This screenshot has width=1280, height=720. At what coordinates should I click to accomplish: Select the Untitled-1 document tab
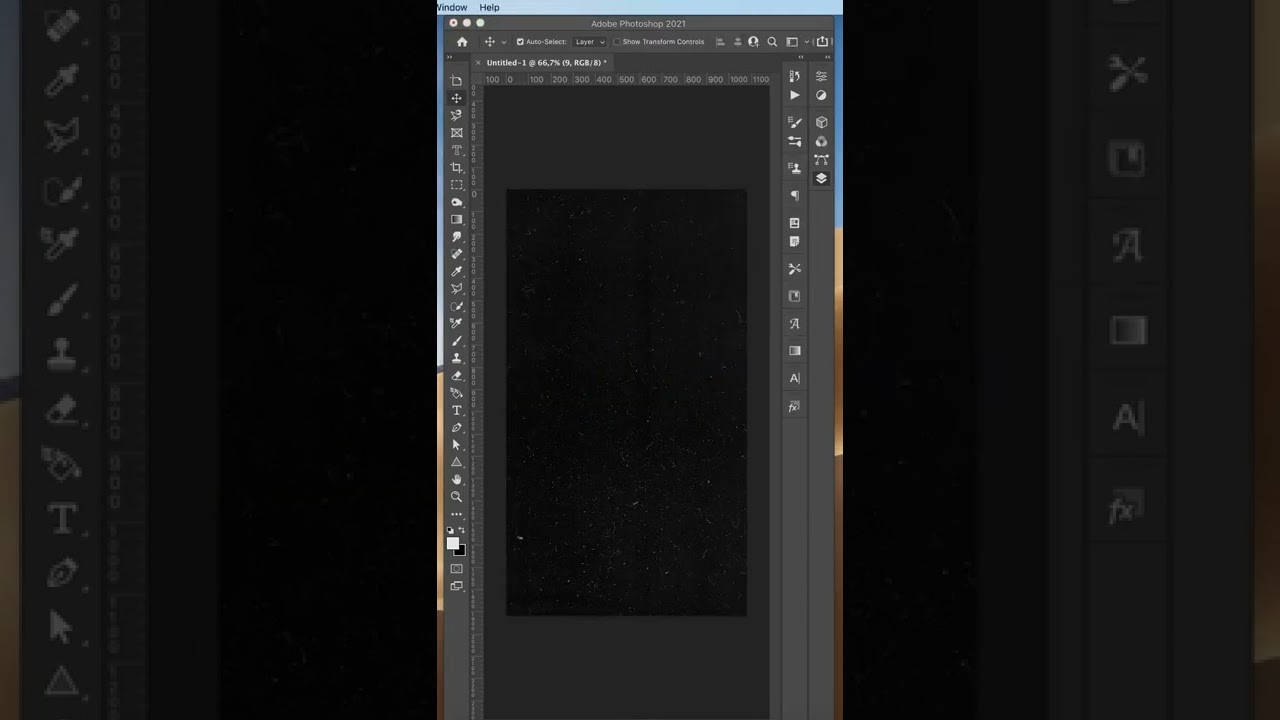point(546,63)
